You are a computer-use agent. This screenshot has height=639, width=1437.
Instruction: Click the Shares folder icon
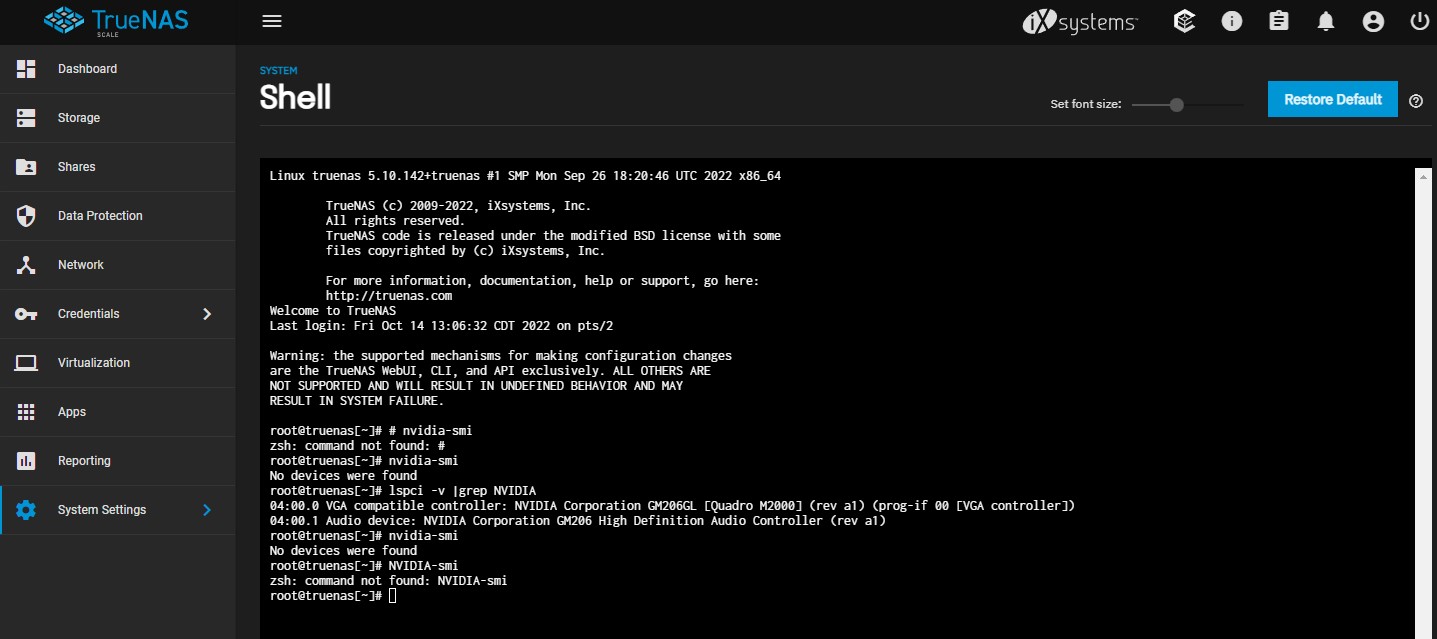point(26,167)
